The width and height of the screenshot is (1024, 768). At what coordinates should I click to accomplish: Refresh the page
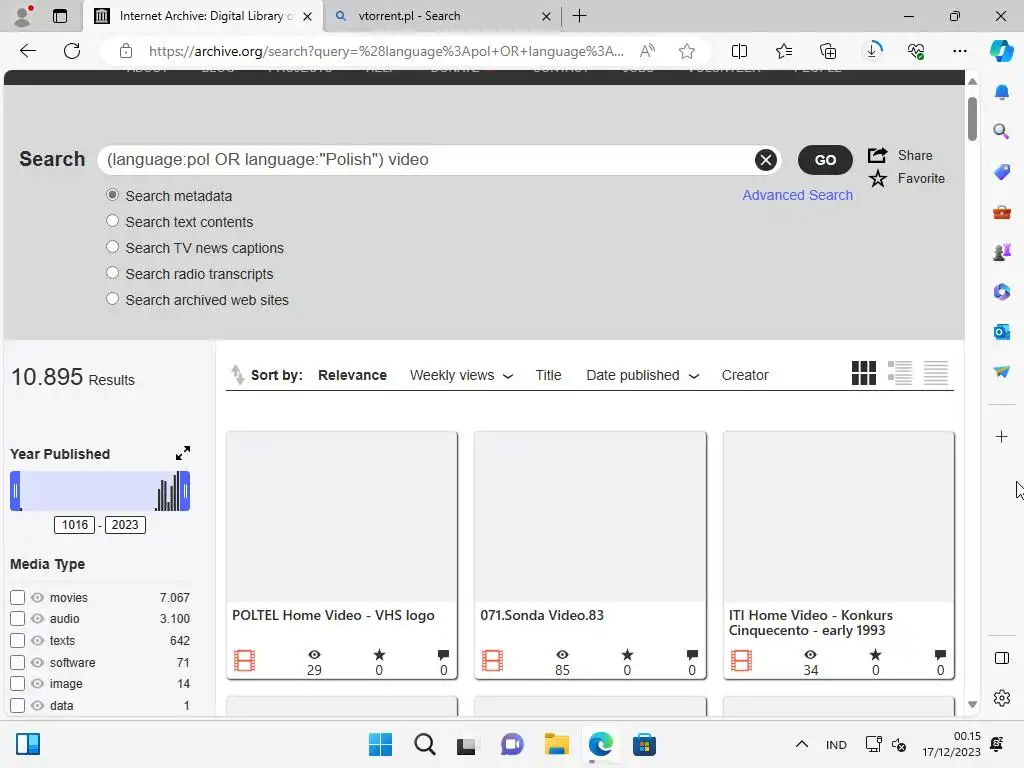72,51
